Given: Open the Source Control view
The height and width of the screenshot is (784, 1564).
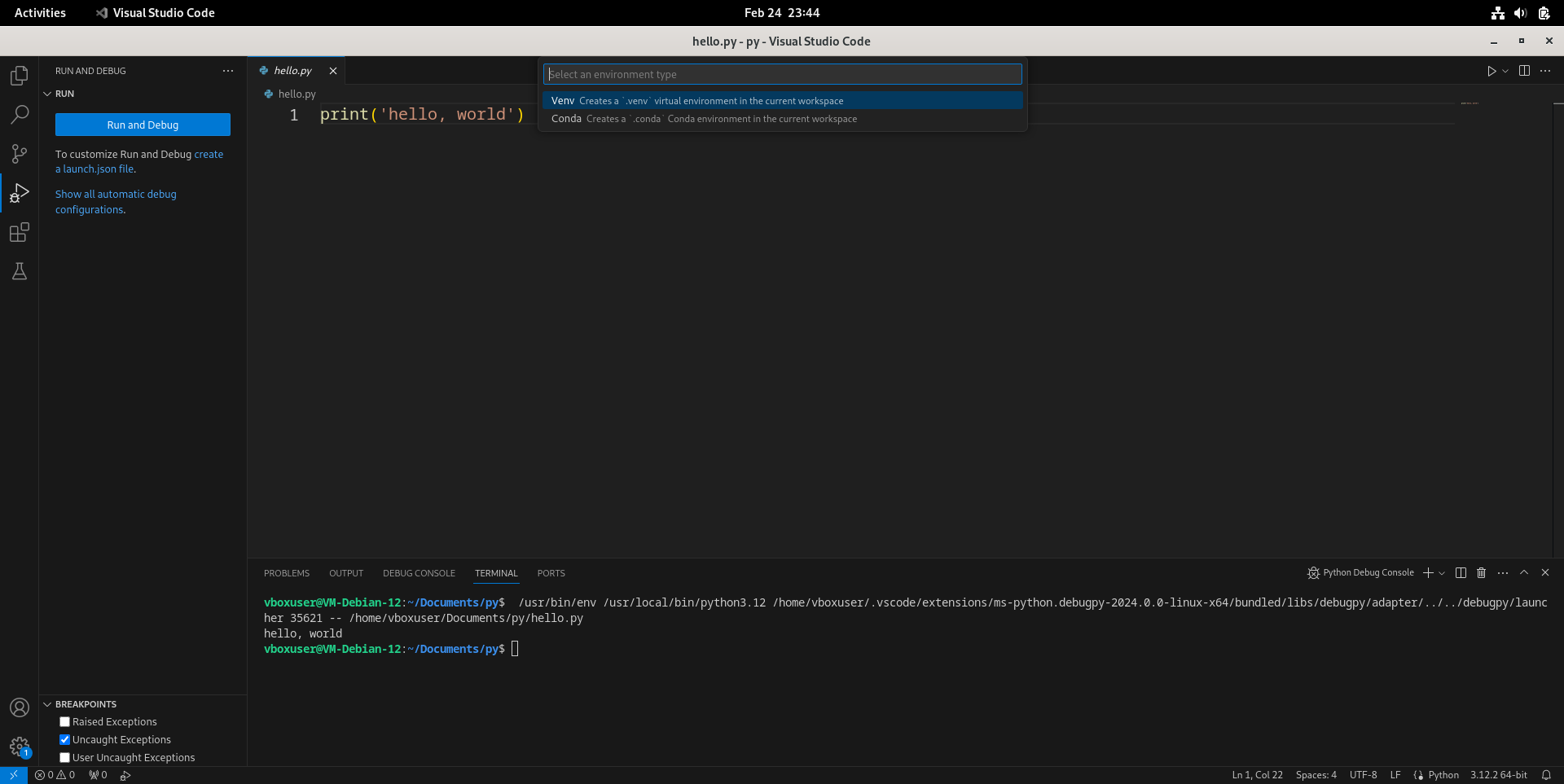Looking at the screenshot, I should [20, 154].
